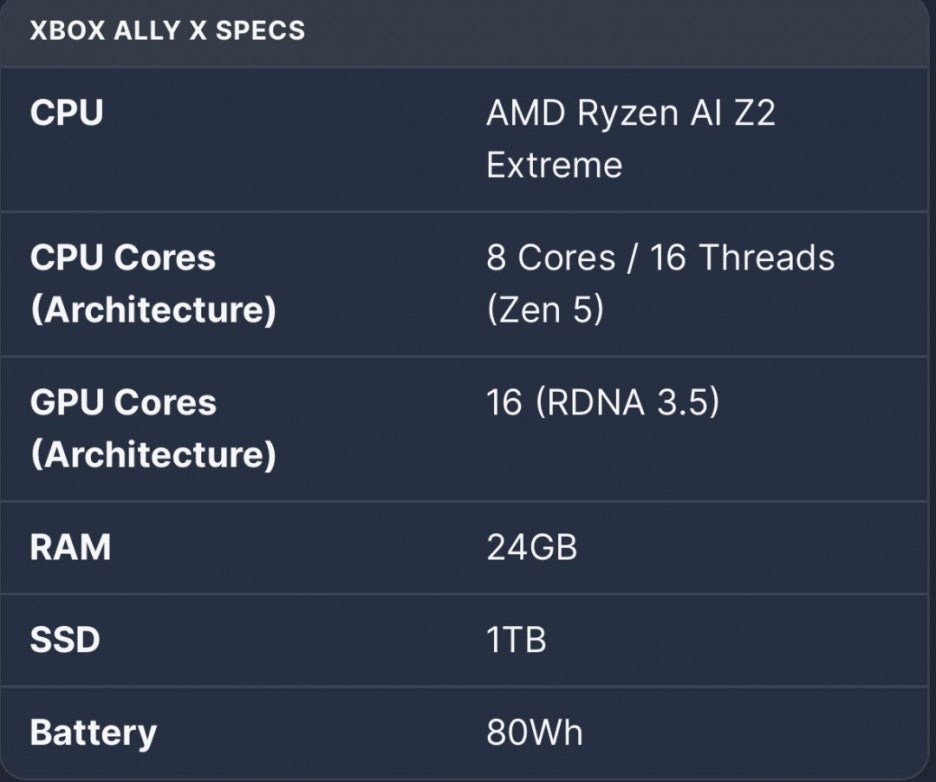The image size is (936, 782).
Task: Click the AMD Ryzen AI Z2 Extreme value
Action: [x=631, y=138]
